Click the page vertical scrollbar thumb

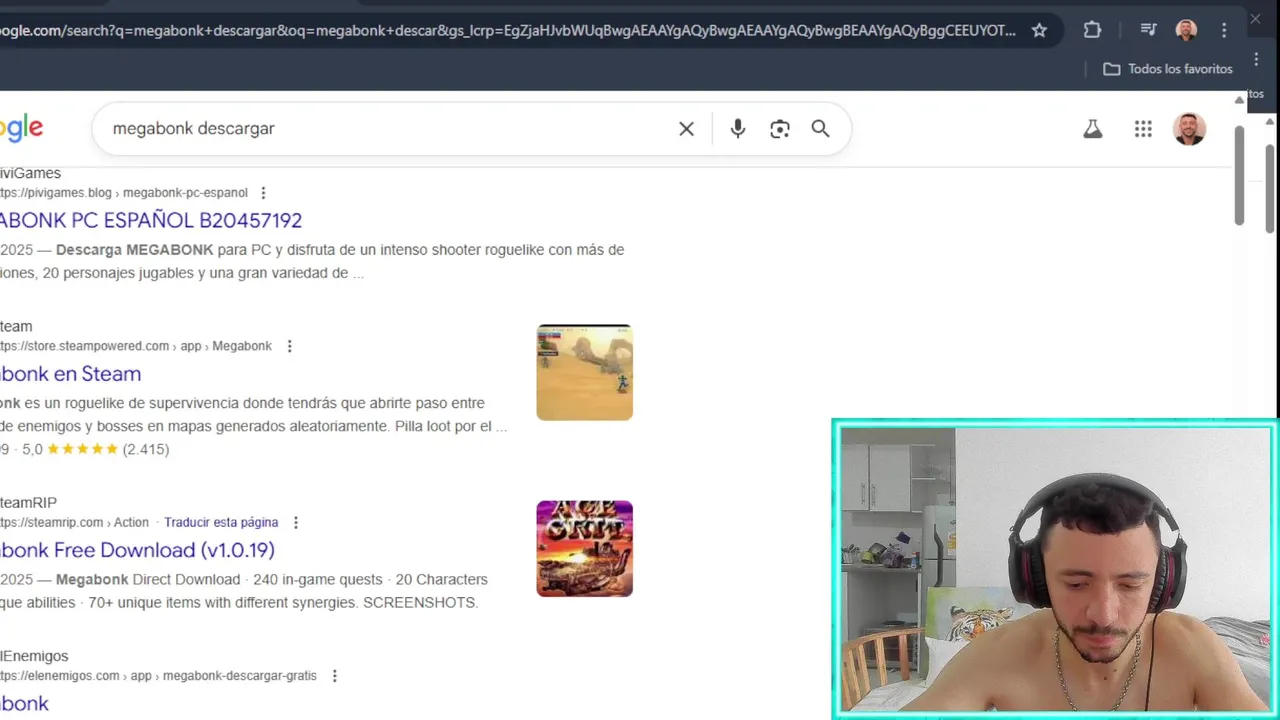tap(1239, 175)
